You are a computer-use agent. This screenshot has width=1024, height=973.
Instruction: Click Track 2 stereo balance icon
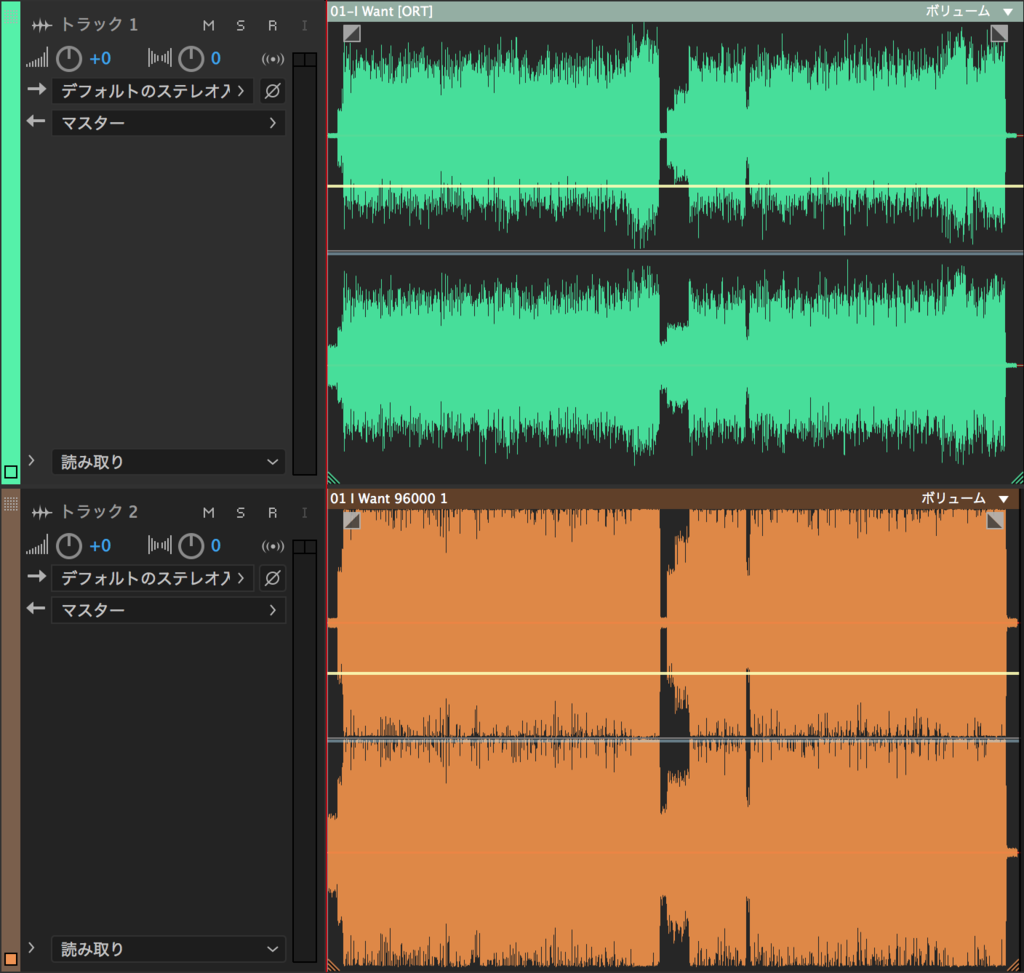(x=160, y=545)
